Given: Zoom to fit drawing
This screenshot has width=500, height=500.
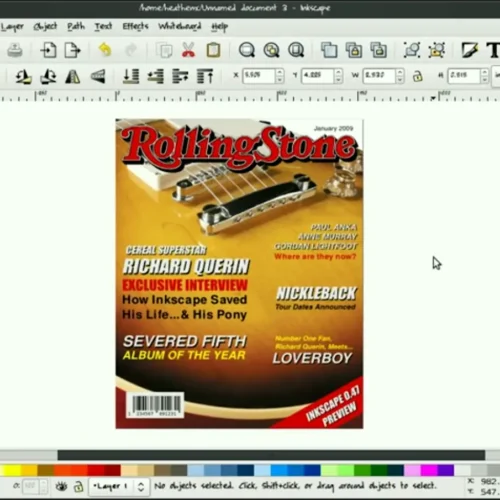Looking at the screenshot, I should pos(271,50).
